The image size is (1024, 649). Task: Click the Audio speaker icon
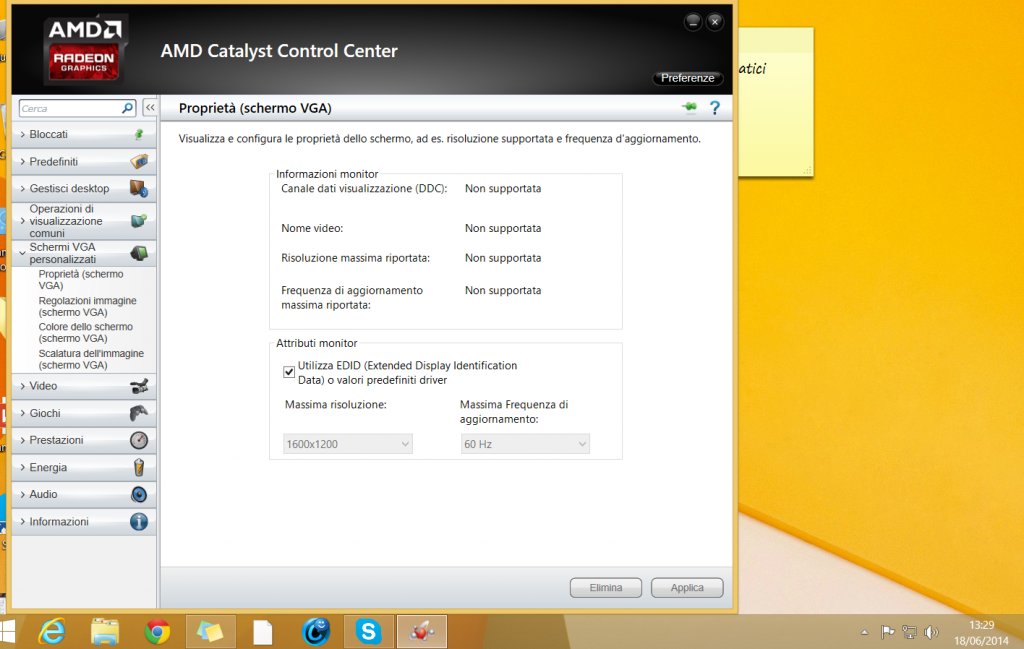coord(139,494)
